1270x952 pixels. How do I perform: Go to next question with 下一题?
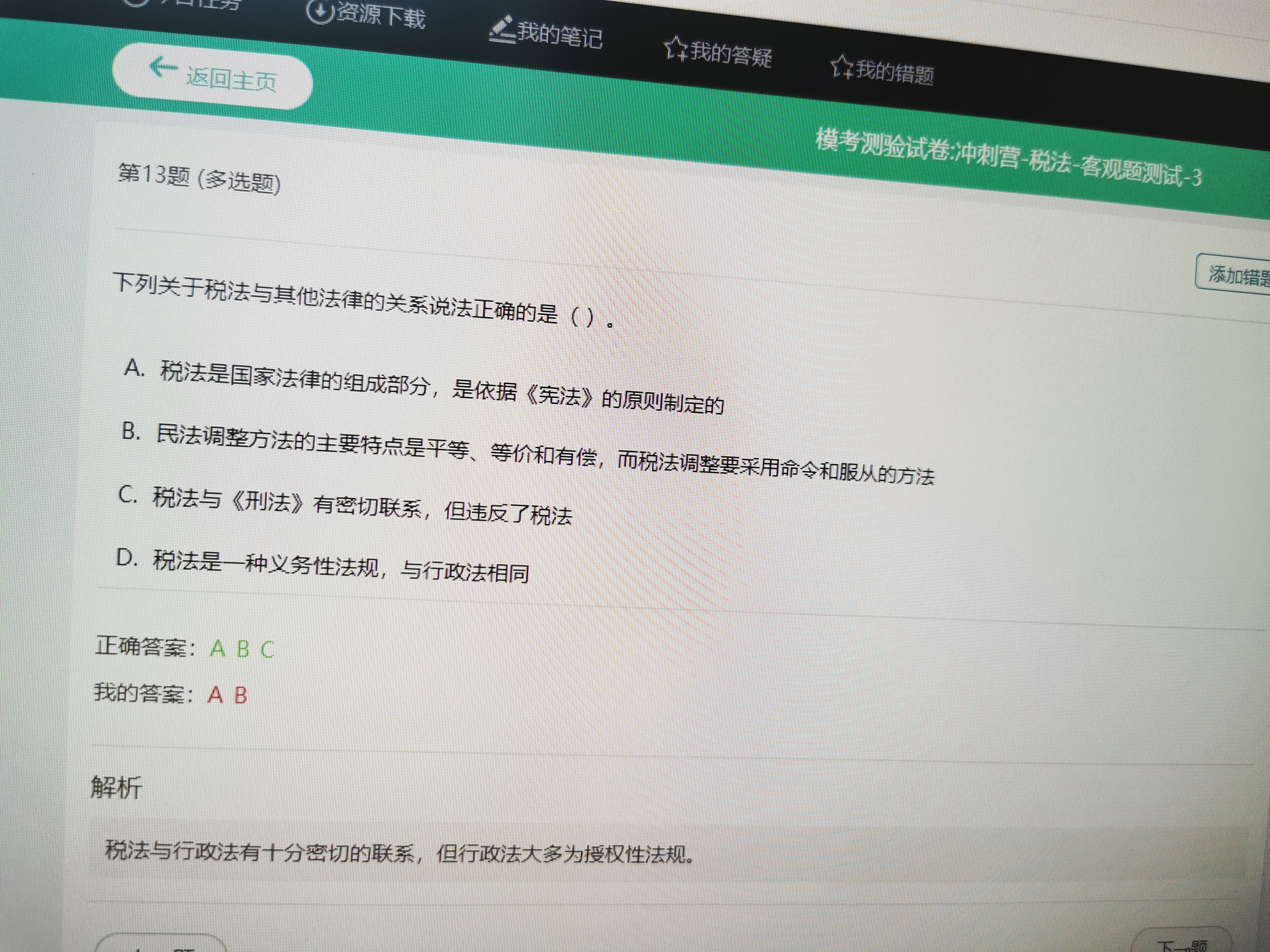[1183, 944]
